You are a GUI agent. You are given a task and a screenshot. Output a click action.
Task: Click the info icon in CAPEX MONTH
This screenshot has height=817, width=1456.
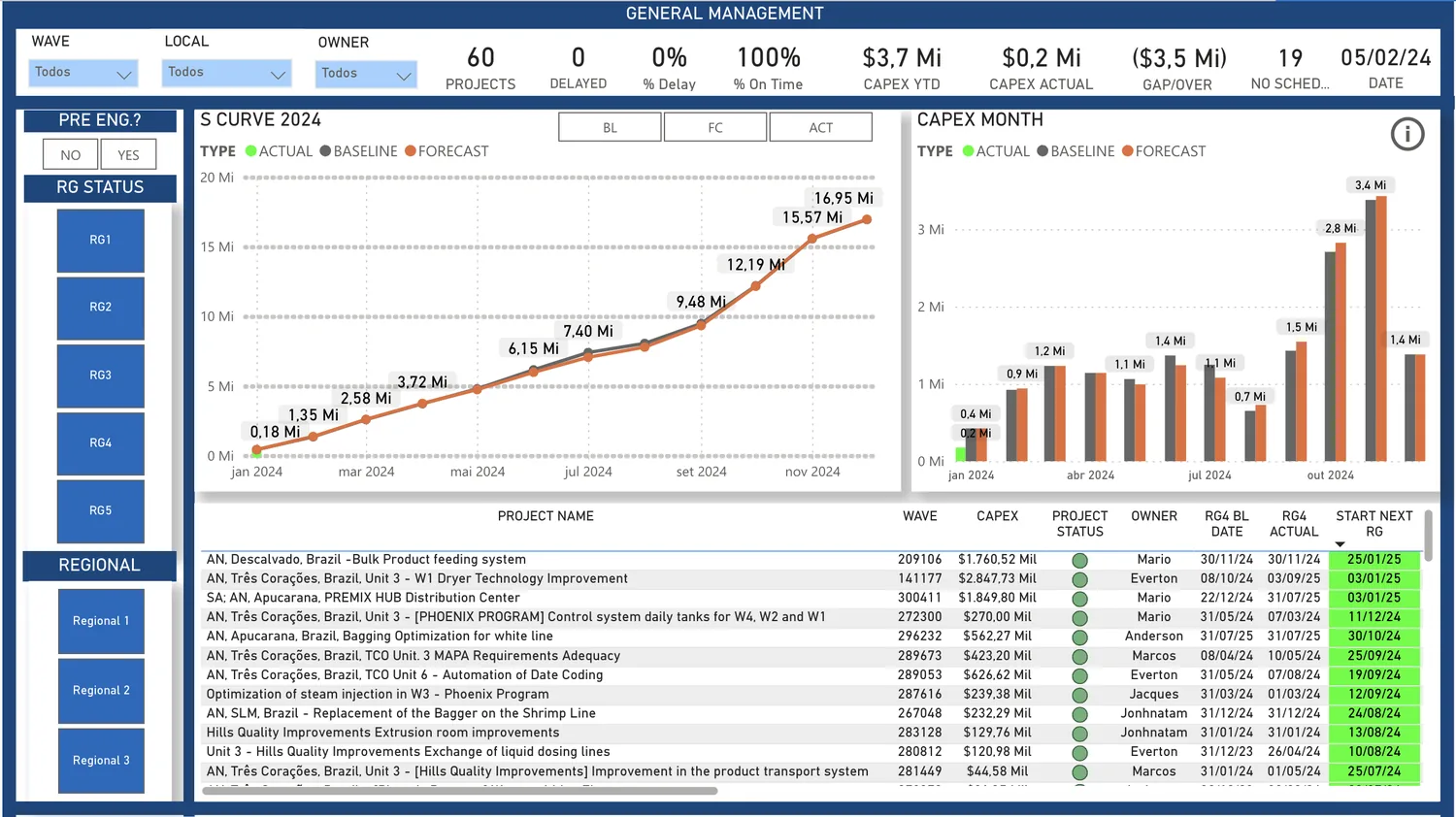pos(1407,134)
